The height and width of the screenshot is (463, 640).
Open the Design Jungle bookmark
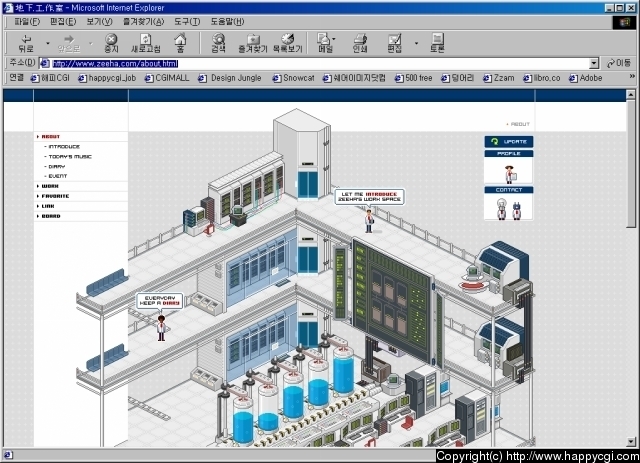(x=230, y=78)
